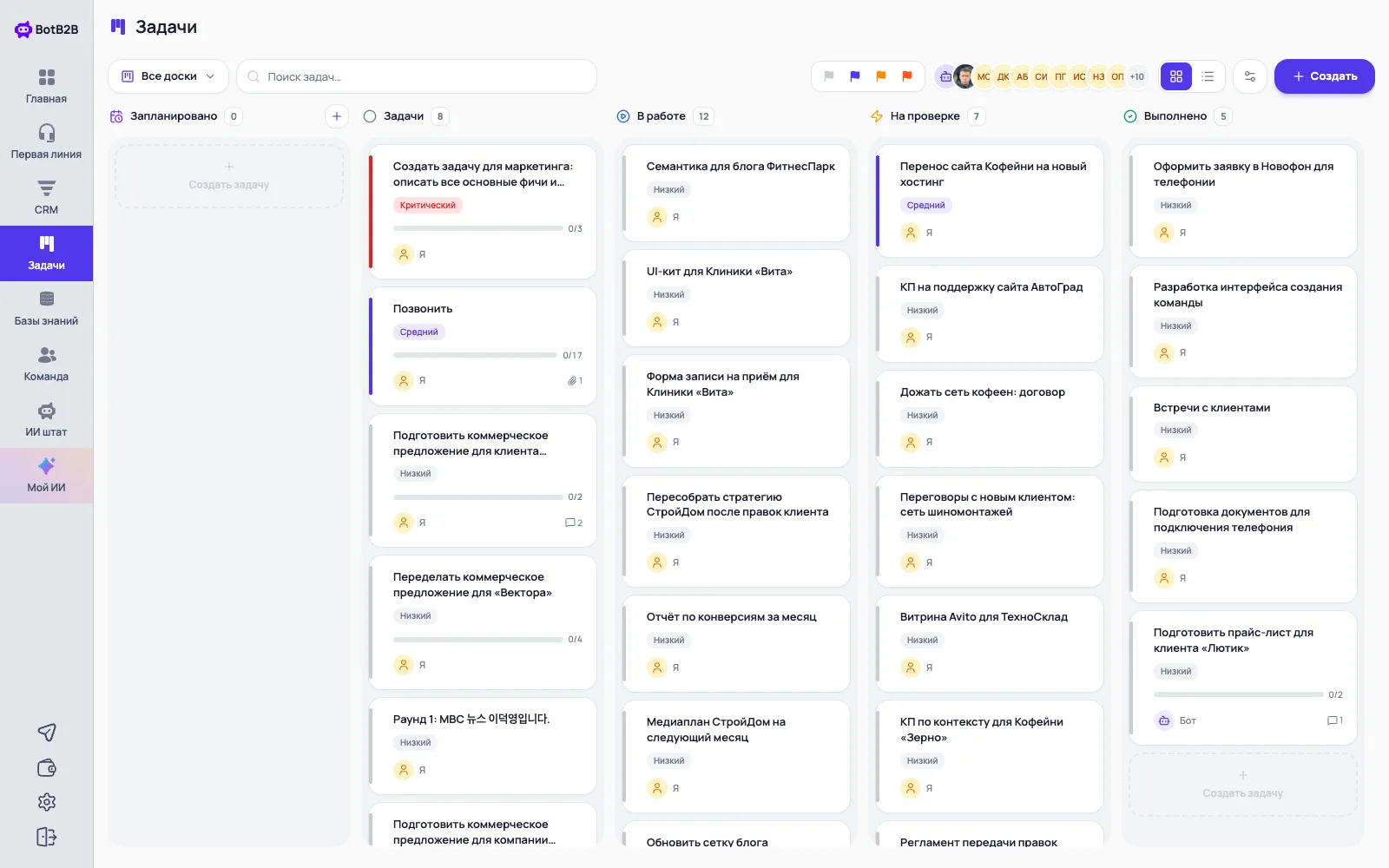Switch to list view

pos(1208,76)
